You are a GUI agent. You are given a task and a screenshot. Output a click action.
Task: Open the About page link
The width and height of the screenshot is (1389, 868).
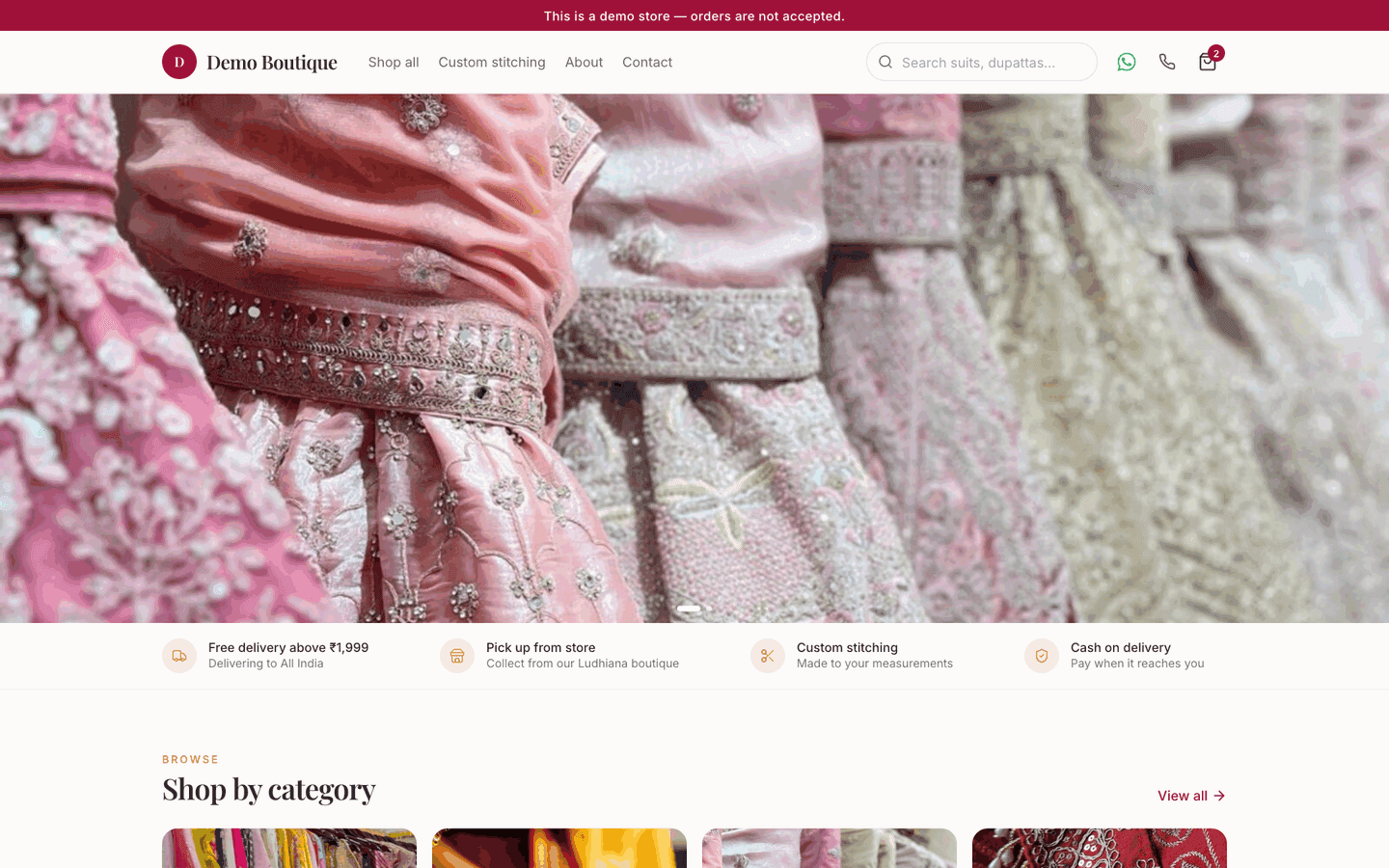[584, 62]
